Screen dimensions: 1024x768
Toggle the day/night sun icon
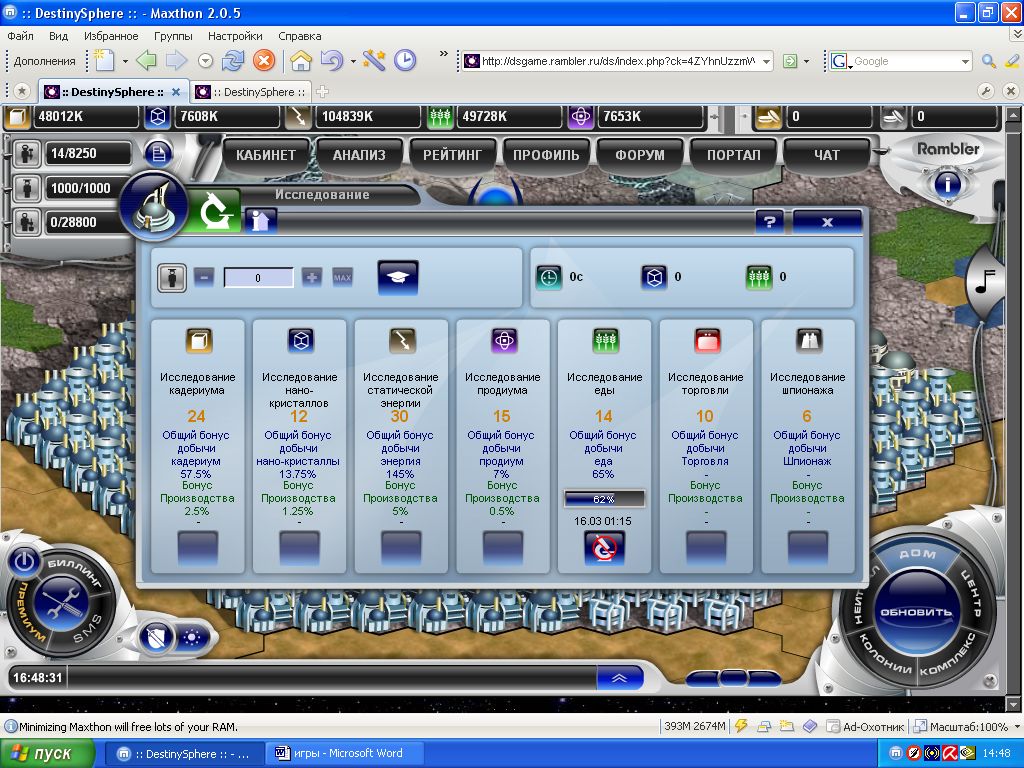(x=192, y=636)
